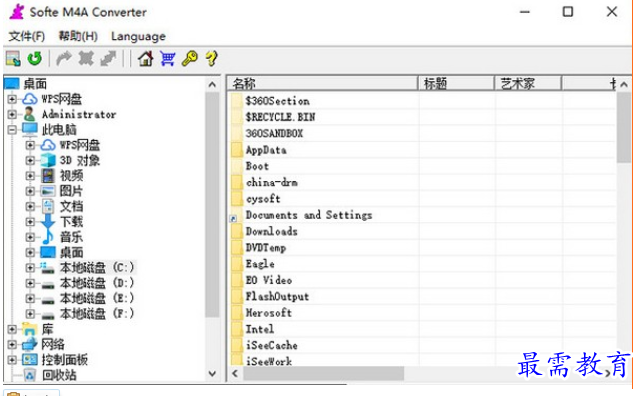The image size is (639, 396).
Task: Click the shopping cart buy icon
Action: (167, 59)
